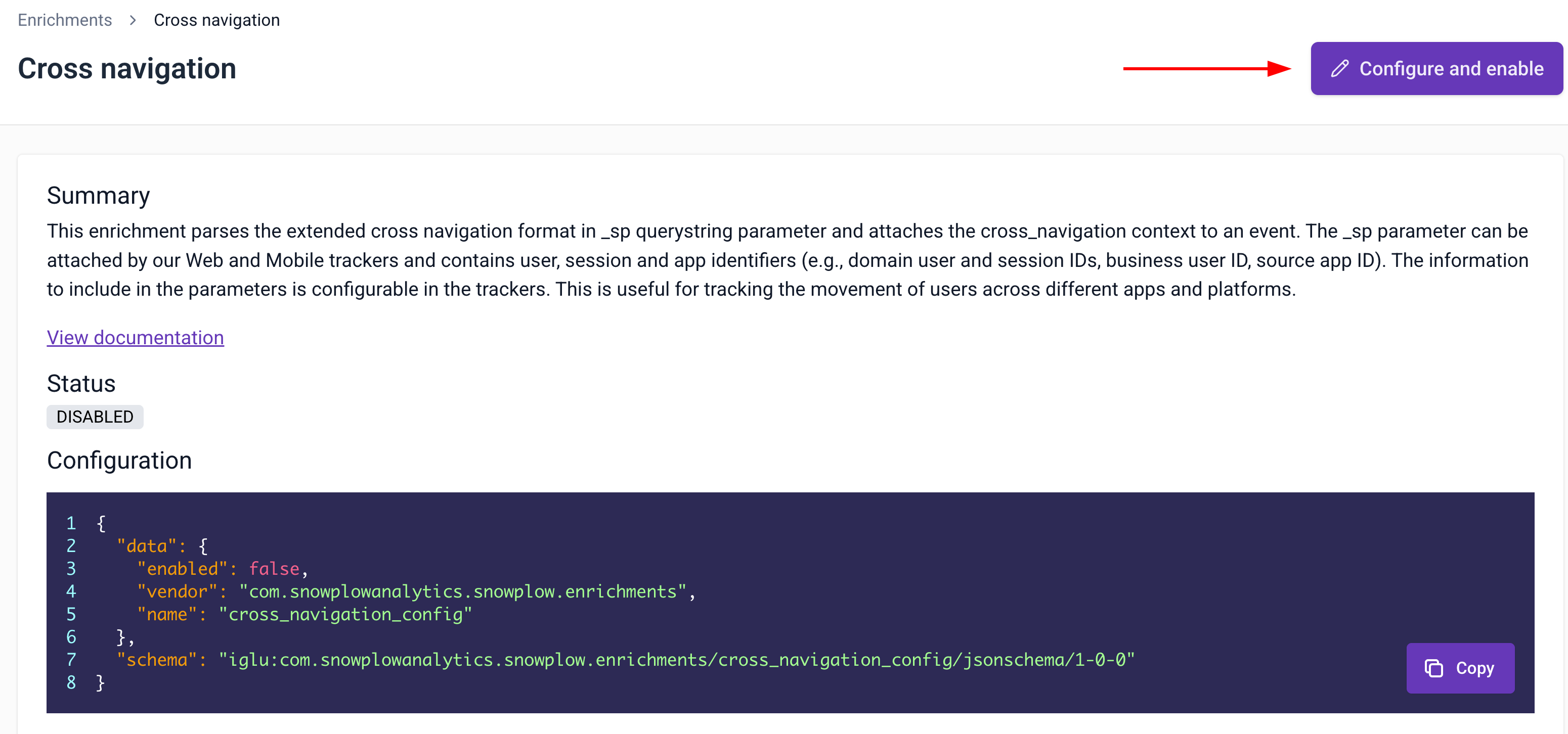1568x734 pixels.
Task: Click the "vendor" line in the JSON
Action: pyautogui.click(x=416, y=592)
